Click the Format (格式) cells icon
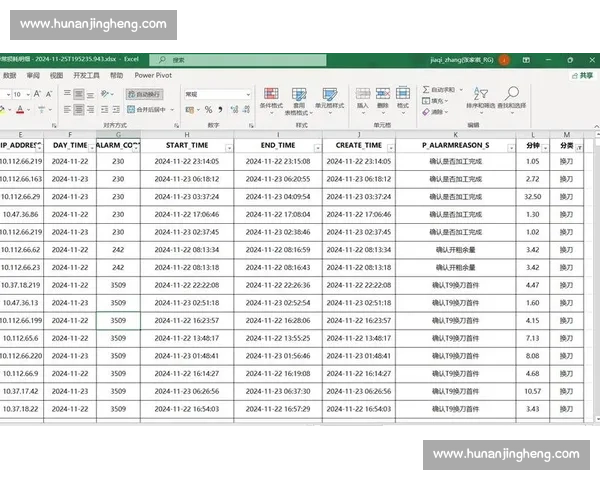This screenshot has width=600, height=480. tap(402, 97)
